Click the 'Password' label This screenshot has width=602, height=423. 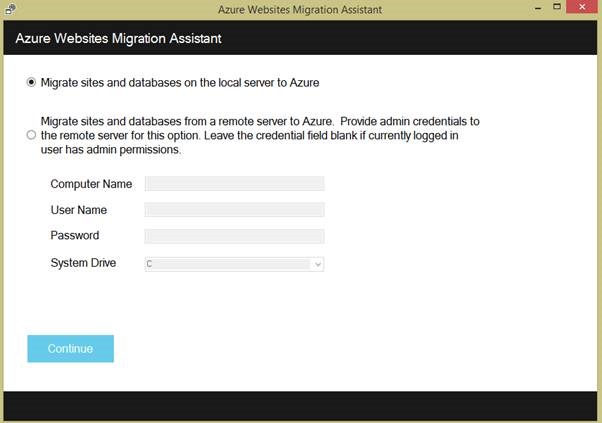tap(75, 235)
